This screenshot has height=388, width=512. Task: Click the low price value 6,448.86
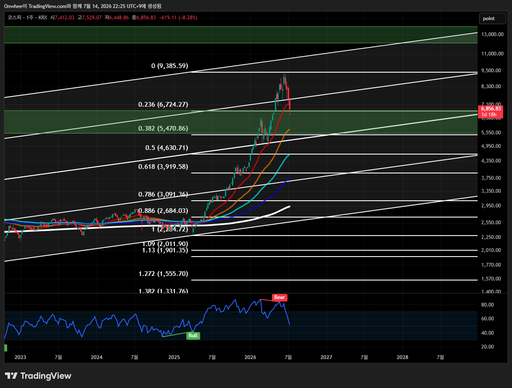pyautogui.click(x=119, y=17)
